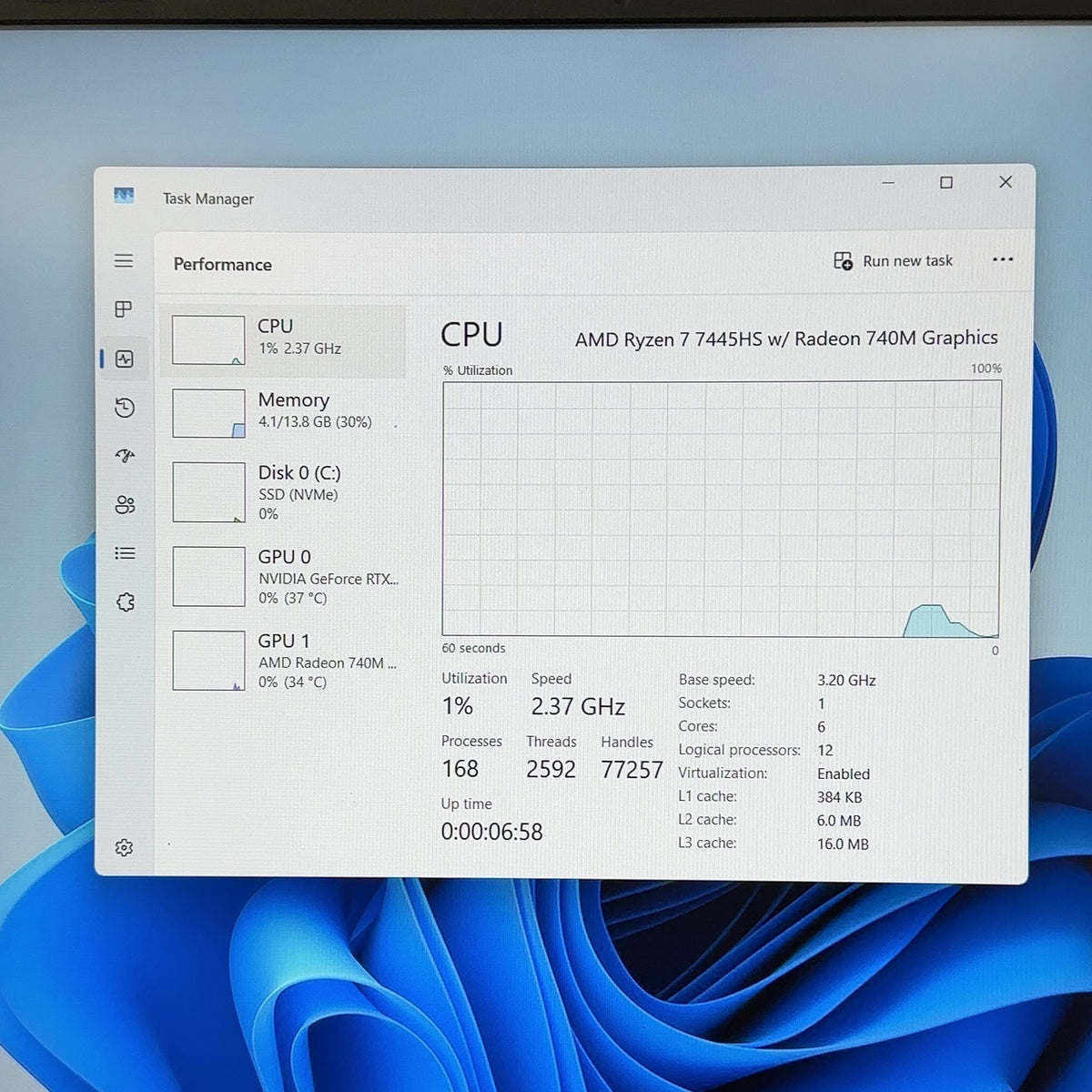Click the 2592 threads value
The width and height of the screenshot is (1092, 1092).
pyautogui.click(x=551, y=770)
